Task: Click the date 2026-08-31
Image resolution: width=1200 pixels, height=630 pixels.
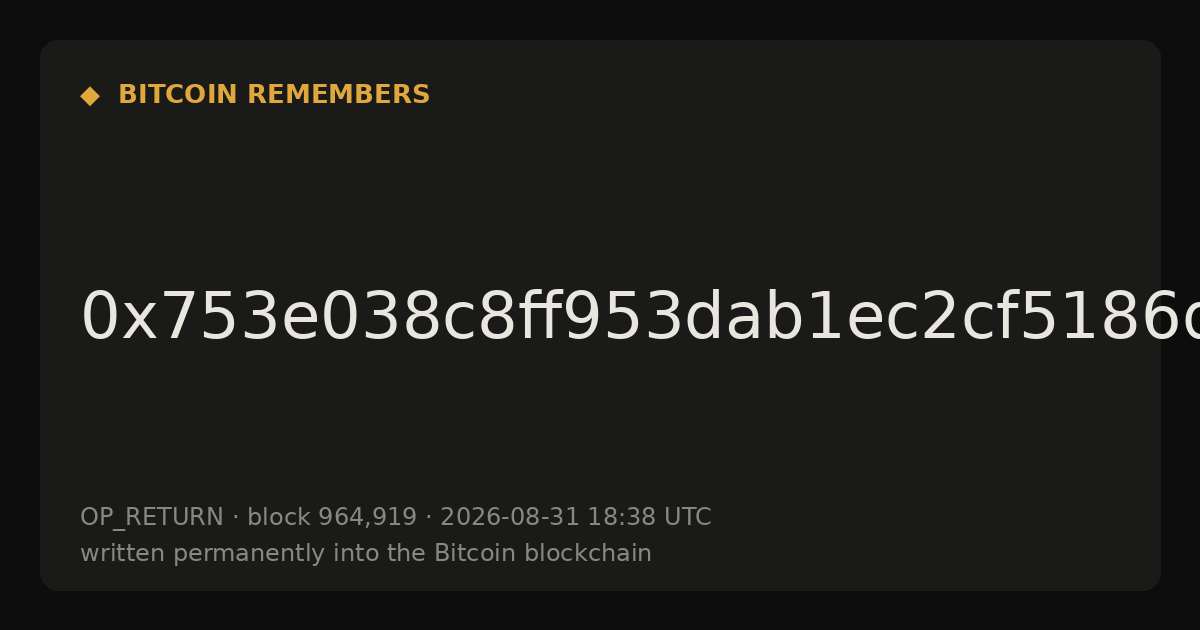Action: coord(509,518)
